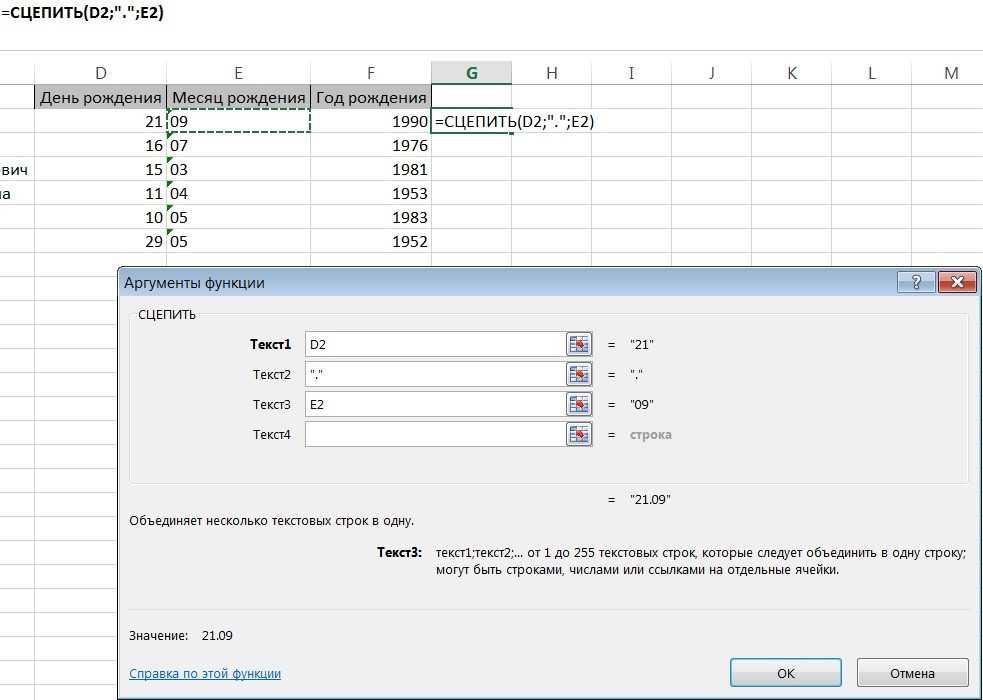Click range selector icon for Текст3
The image size is (983, 700).
tap(579, 404)
